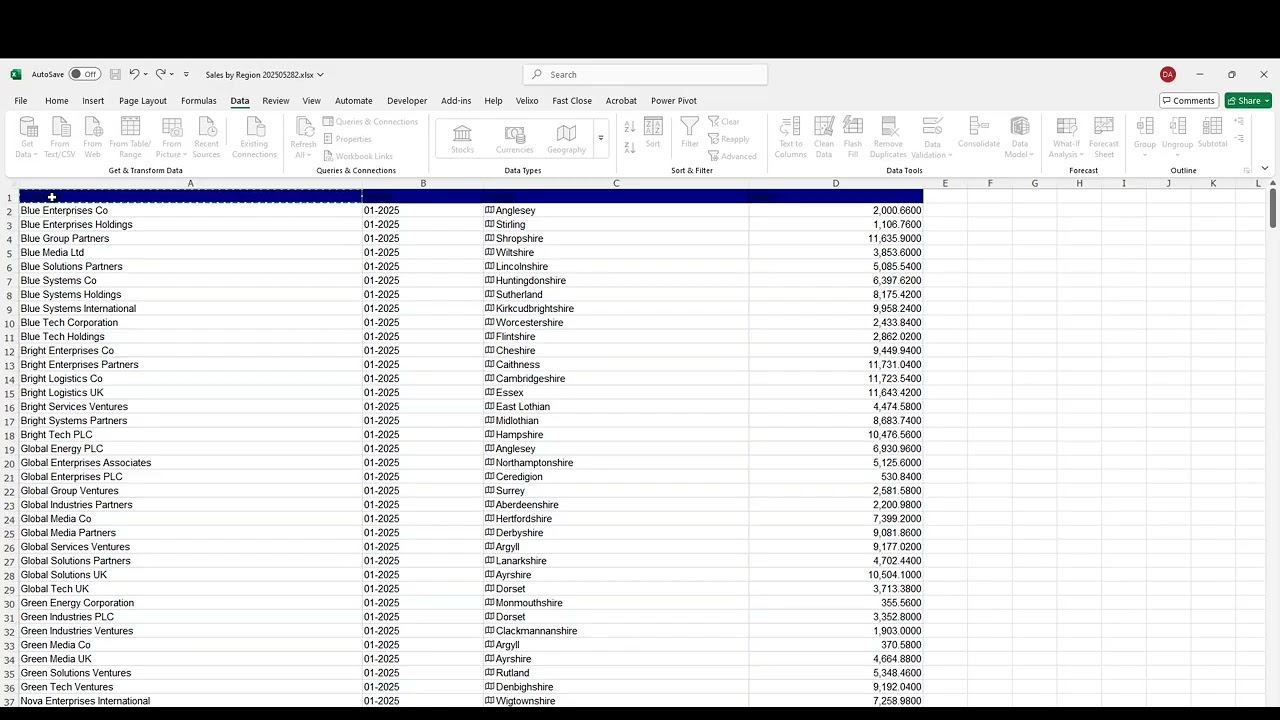The width and height of the screenshot is (1280, 720).
Task: Click the DA account avatar
Action: tap(1168, 74)
